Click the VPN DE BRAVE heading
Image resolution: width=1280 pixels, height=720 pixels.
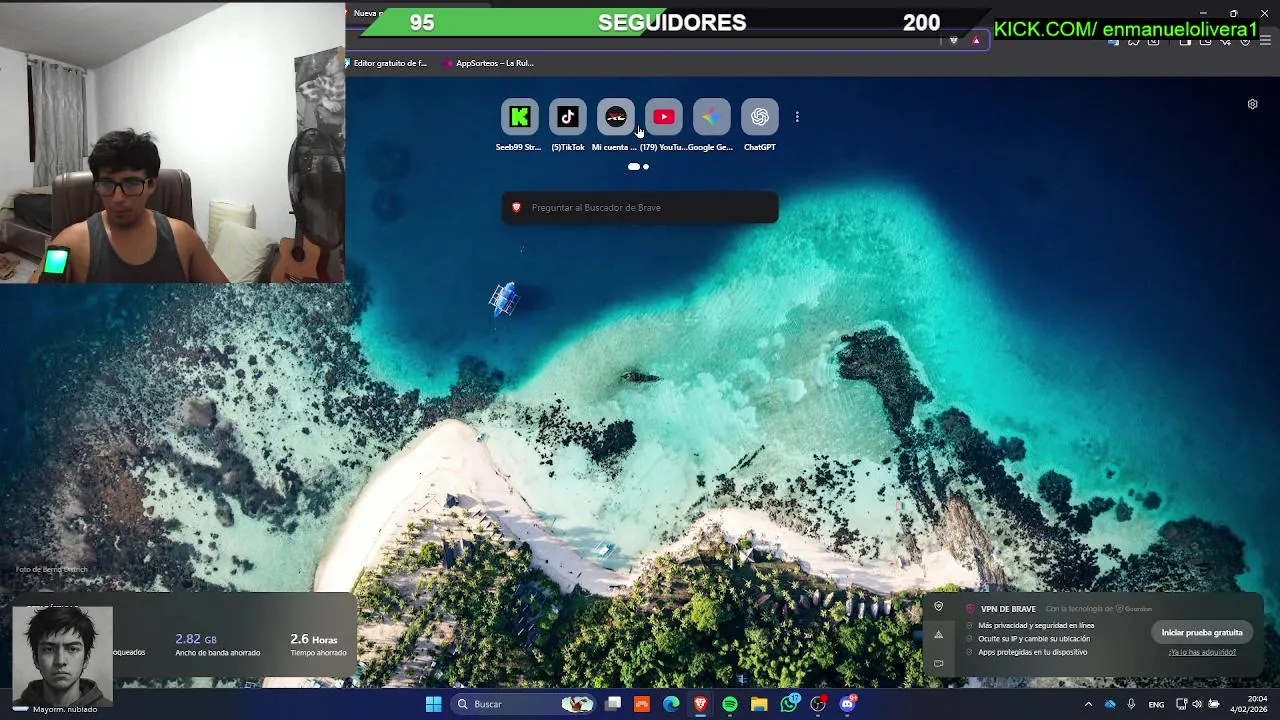coord(1008,609)
